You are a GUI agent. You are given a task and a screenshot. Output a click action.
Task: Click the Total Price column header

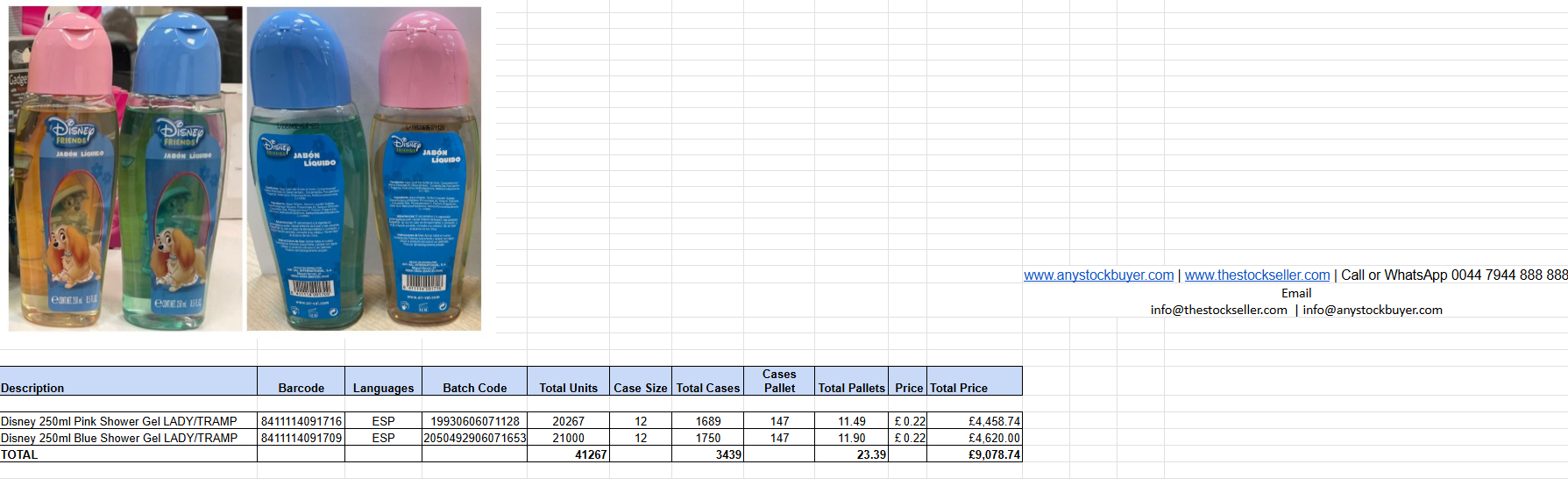tap(975, 381)
